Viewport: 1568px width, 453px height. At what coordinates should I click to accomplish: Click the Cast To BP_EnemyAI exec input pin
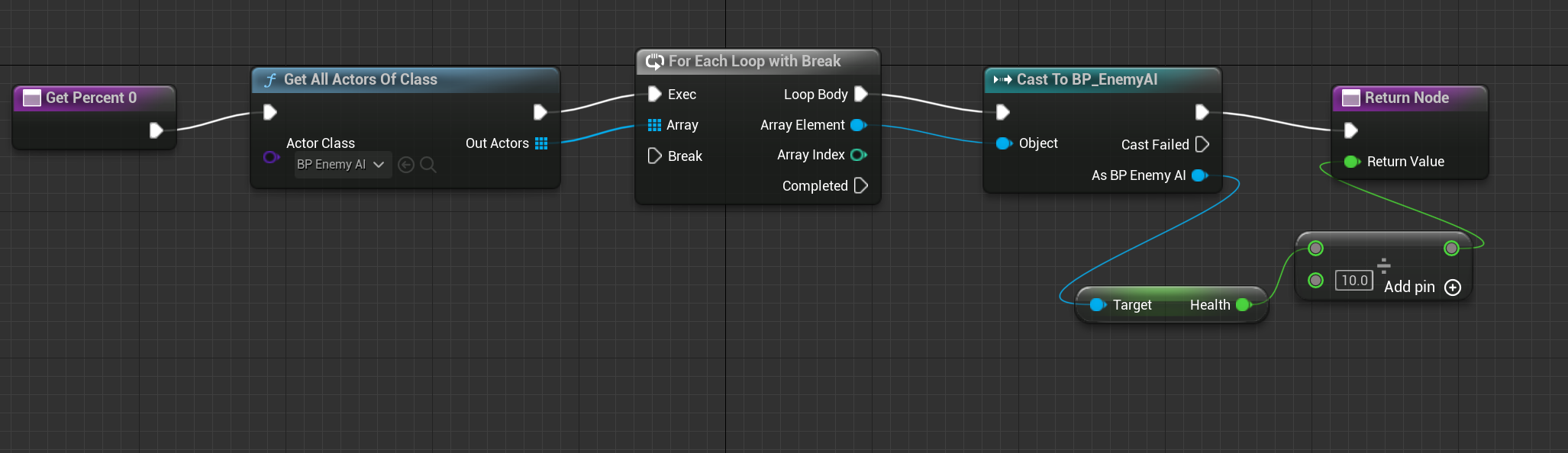click(1003, 112)
